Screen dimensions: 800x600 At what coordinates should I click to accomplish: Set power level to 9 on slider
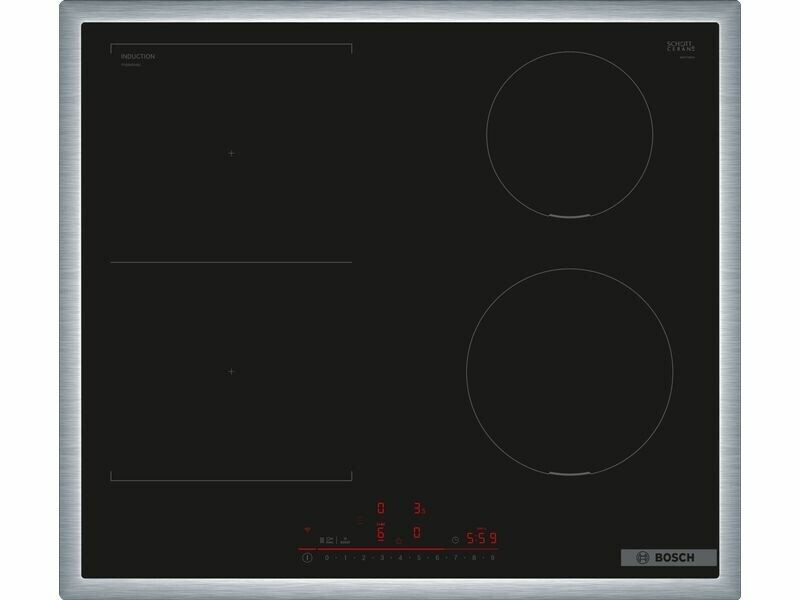493,558
